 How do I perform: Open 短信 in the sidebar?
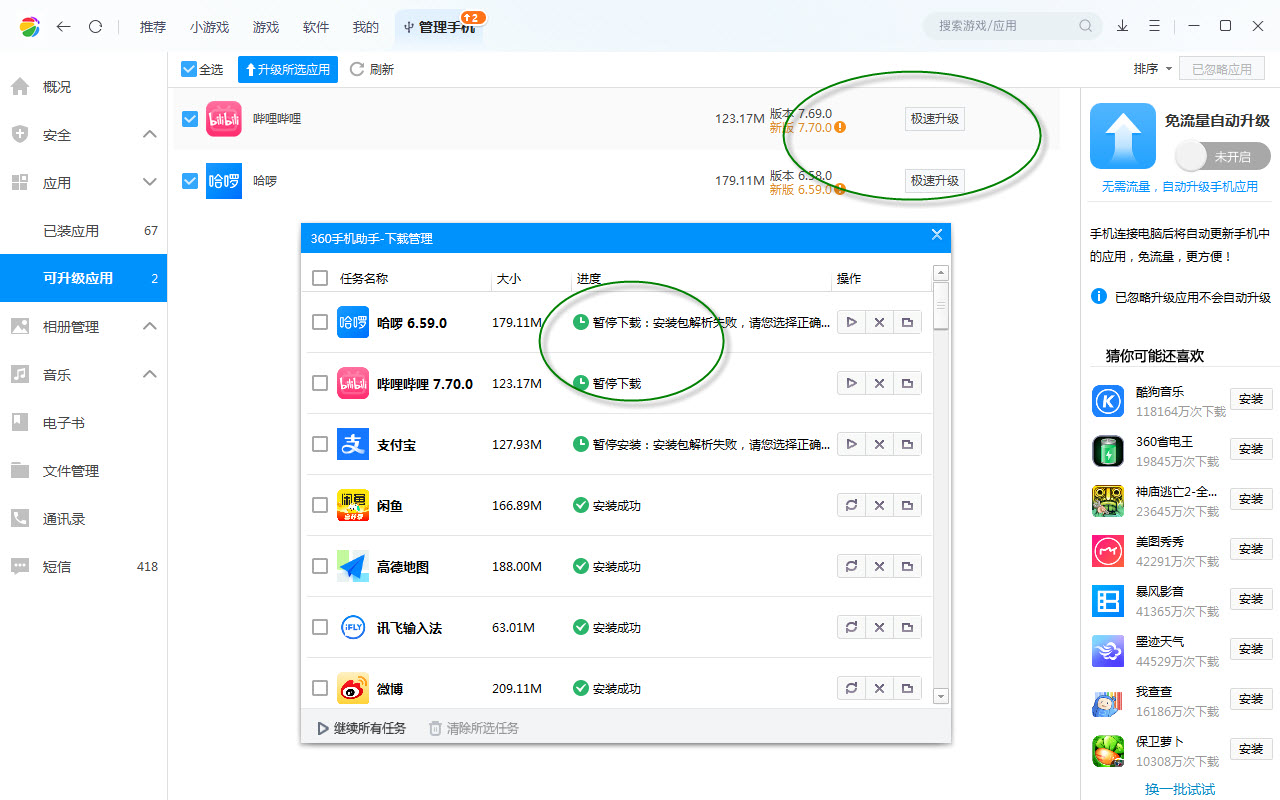(x=83, y=566)
